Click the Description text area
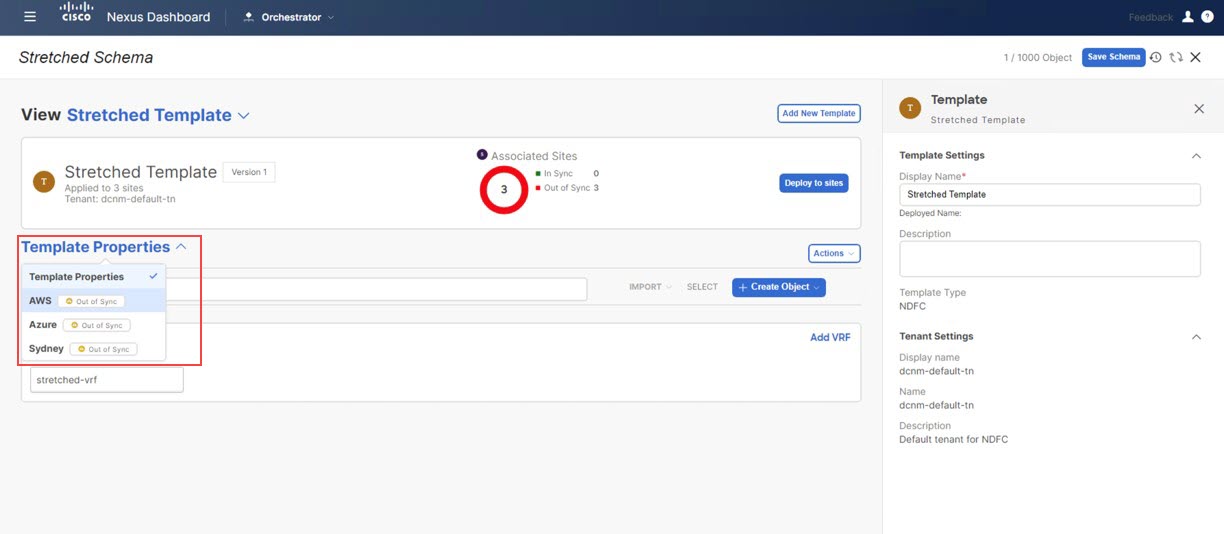Image resolution: width=1224 pixels, height=534 pixels. click(x=1050, y=258)
